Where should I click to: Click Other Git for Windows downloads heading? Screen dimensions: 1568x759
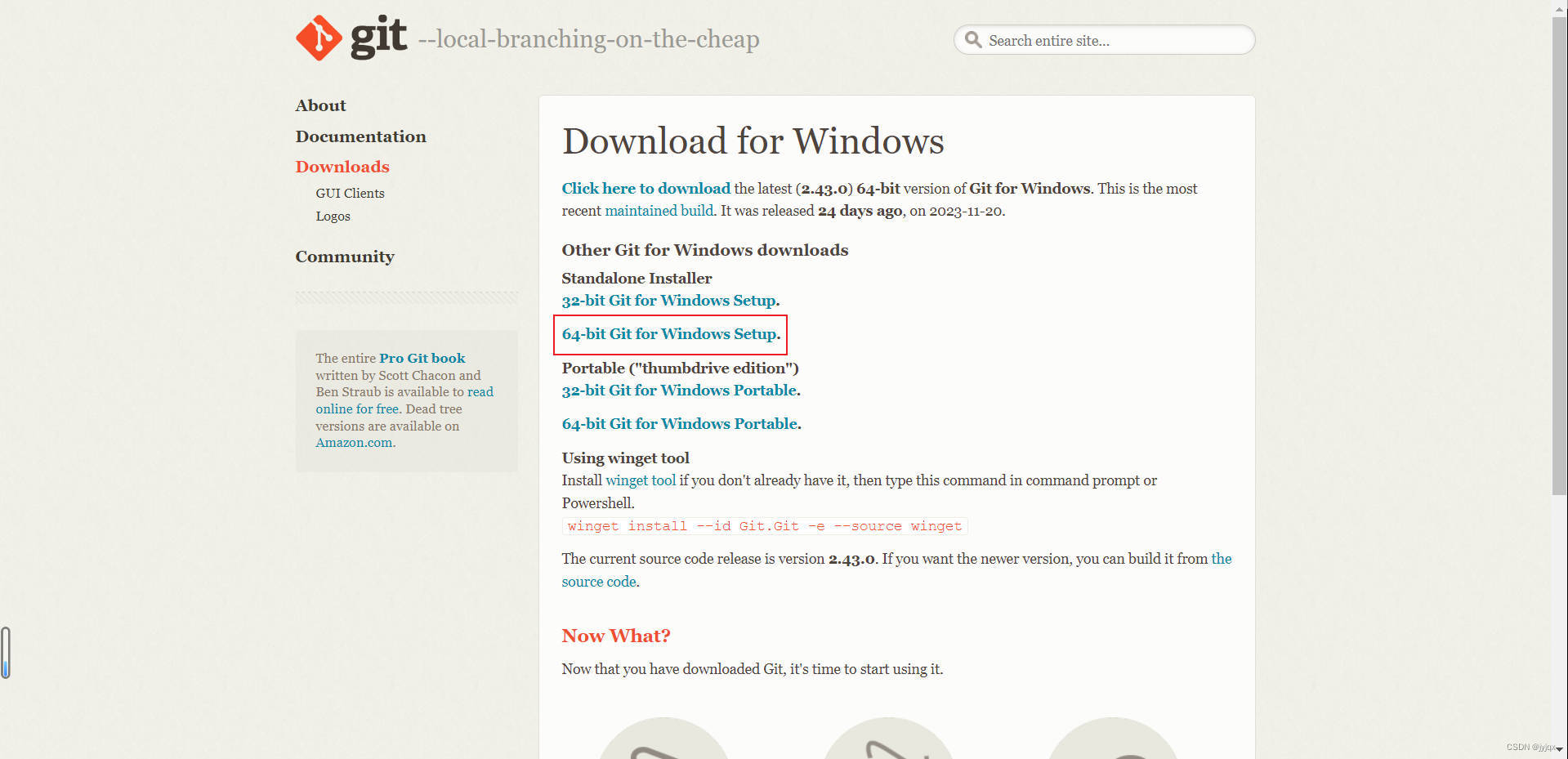tap(705, 250)
